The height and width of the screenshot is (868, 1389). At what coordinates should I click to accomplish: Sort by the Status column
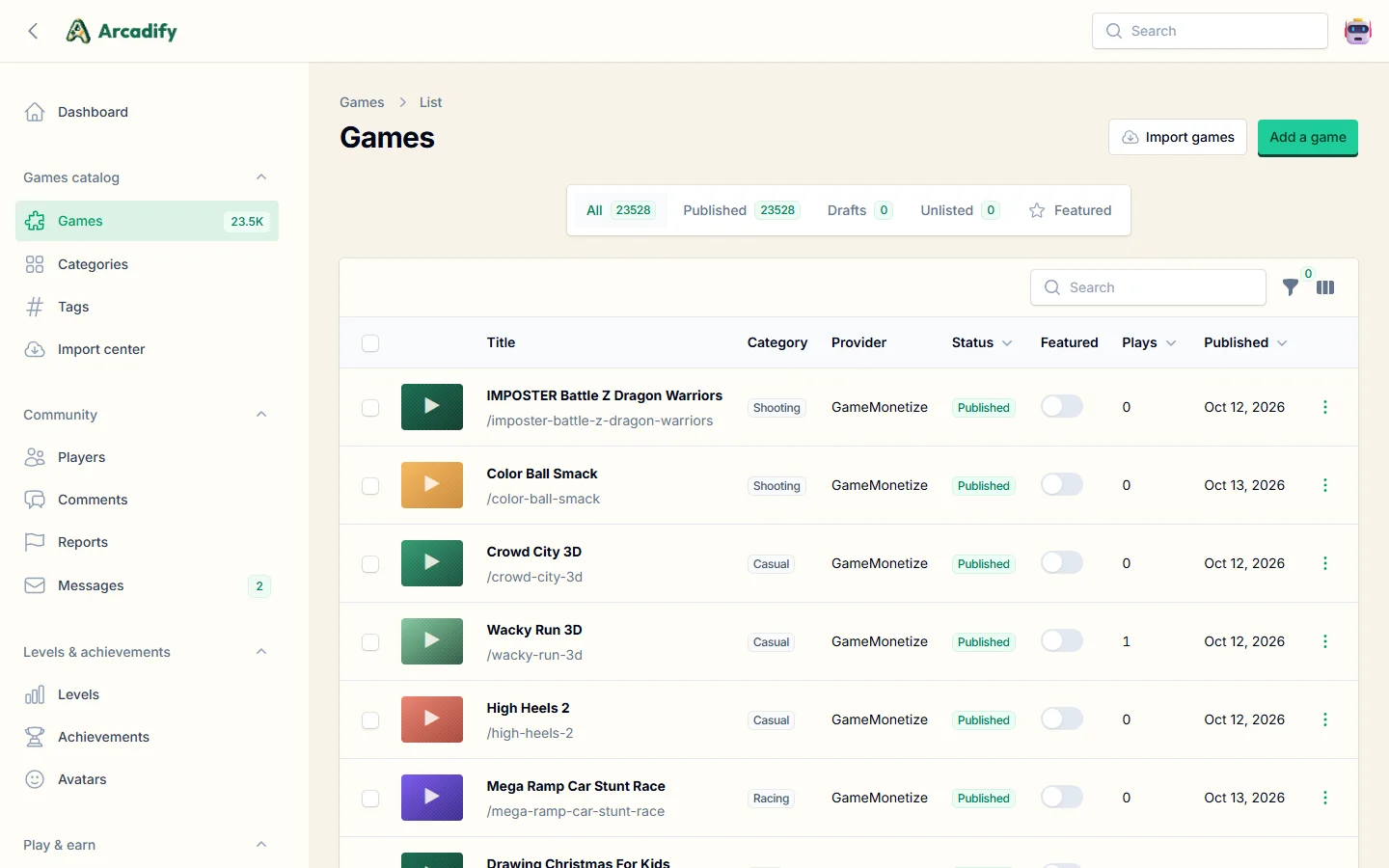point(982,342)
